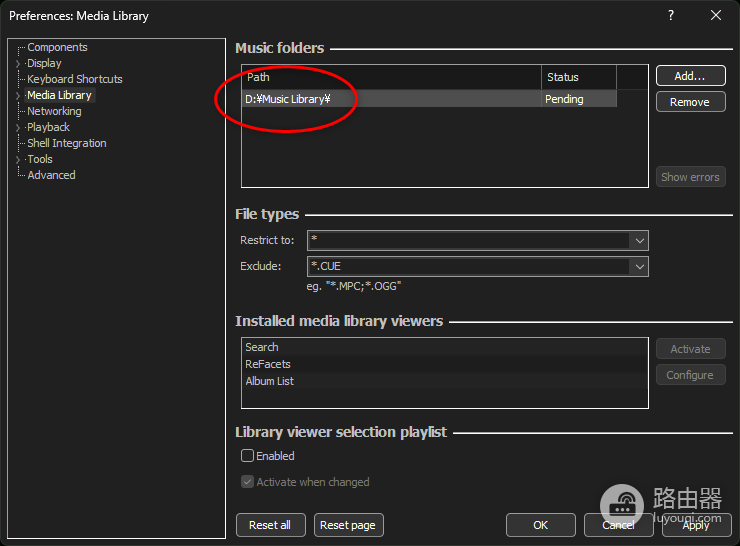The height and width of the screenshot is (546, 740).
Task: Toggle the Activate when changed checkbox
Action: [x=247, y=482]
